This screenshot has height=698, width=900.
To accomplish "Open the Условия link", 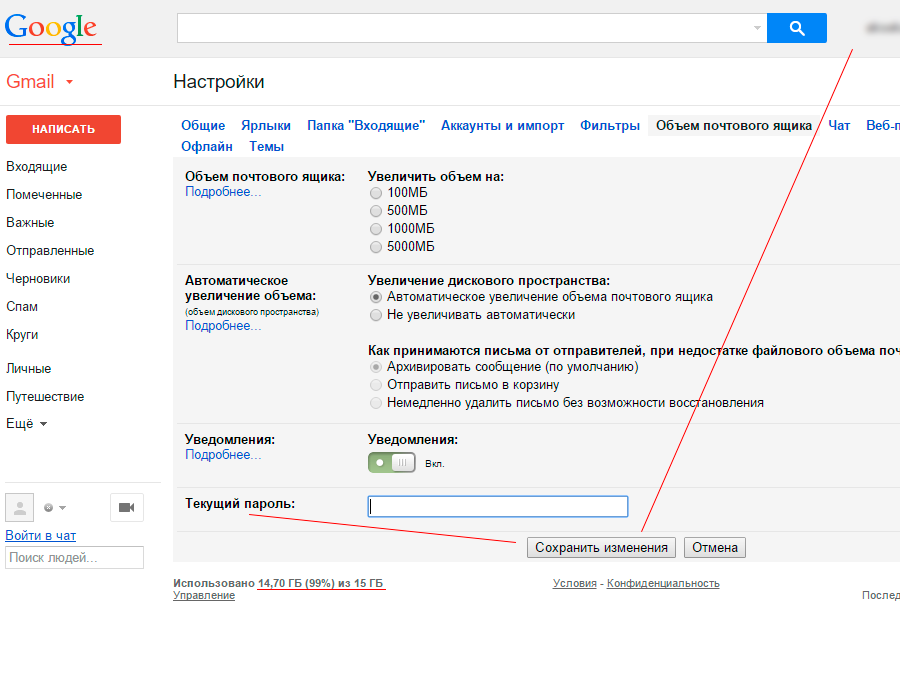I will click(x=575, y=583).
